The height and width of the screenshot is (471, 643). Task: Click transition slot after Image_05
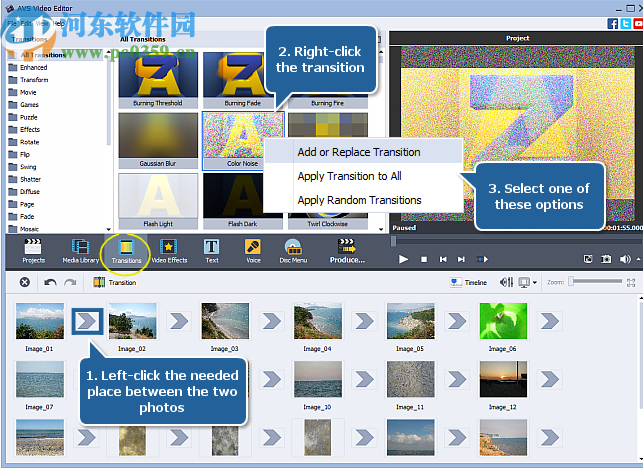(x=457, y=321)
